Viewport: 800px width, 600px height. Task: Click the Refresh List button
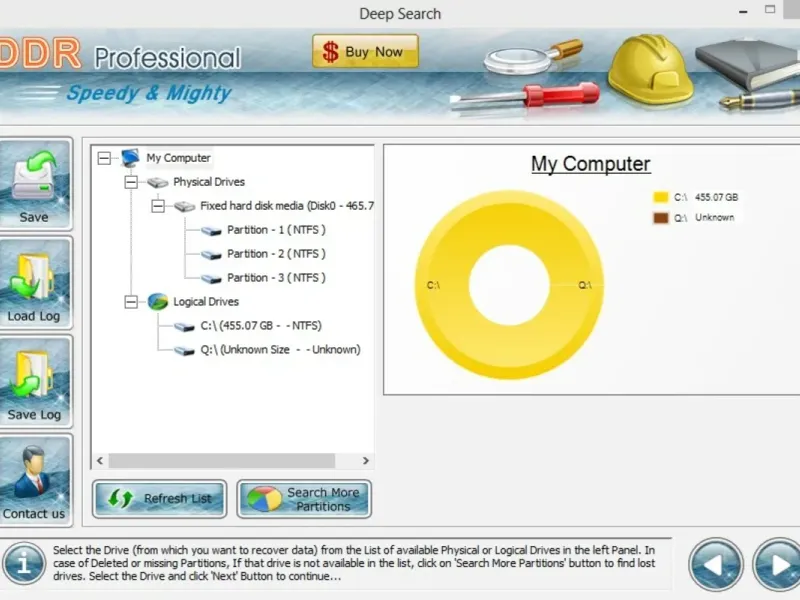click(160, 498)
